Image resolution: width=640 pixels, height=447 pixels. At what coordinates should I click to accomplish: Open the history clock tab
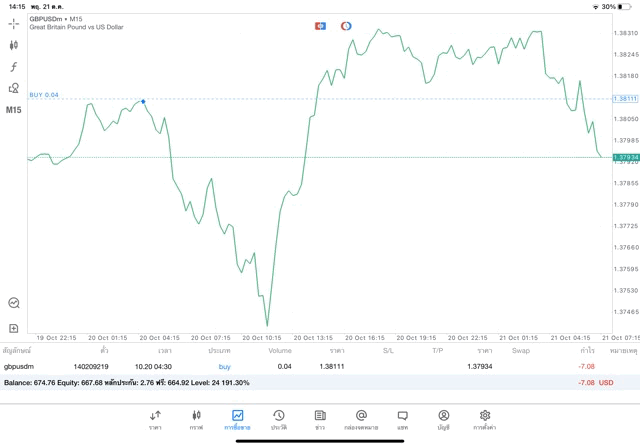point(278,419)
